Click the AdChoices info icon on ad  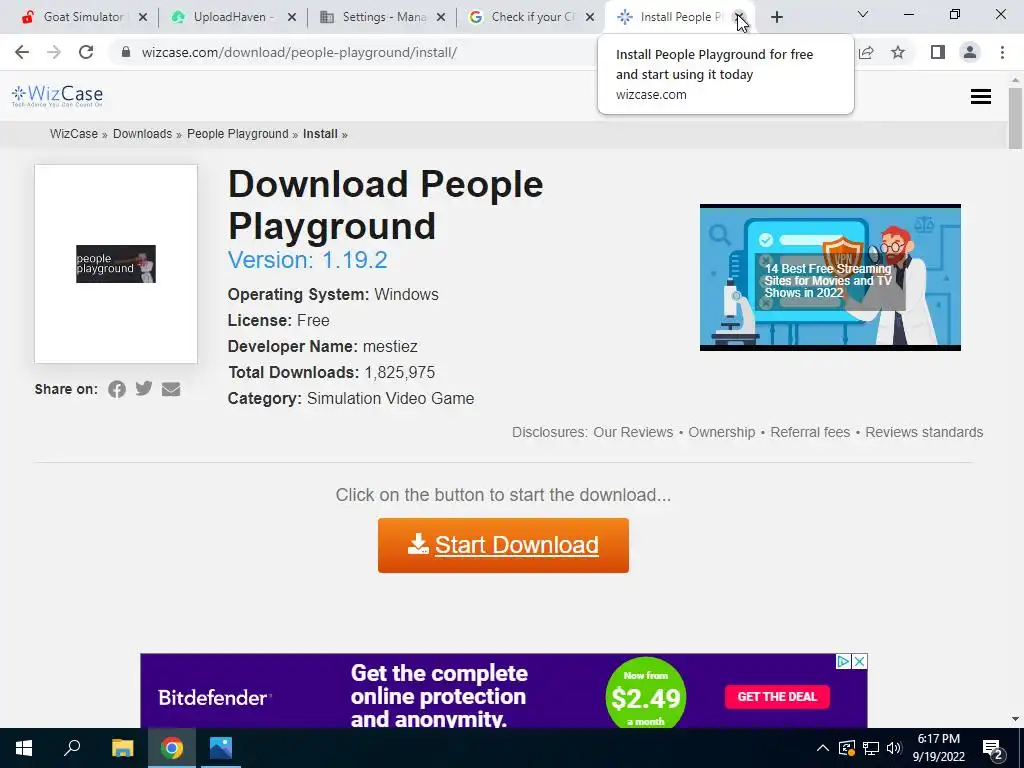coord(843,662)
